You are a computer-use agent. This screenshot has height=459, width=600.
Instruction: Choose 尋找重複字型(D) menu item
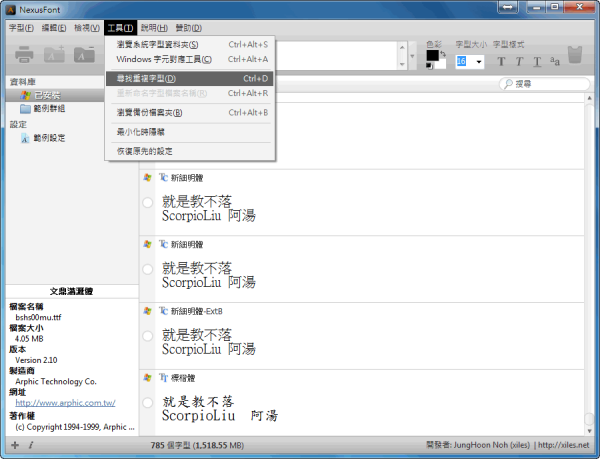click(190, 78)
